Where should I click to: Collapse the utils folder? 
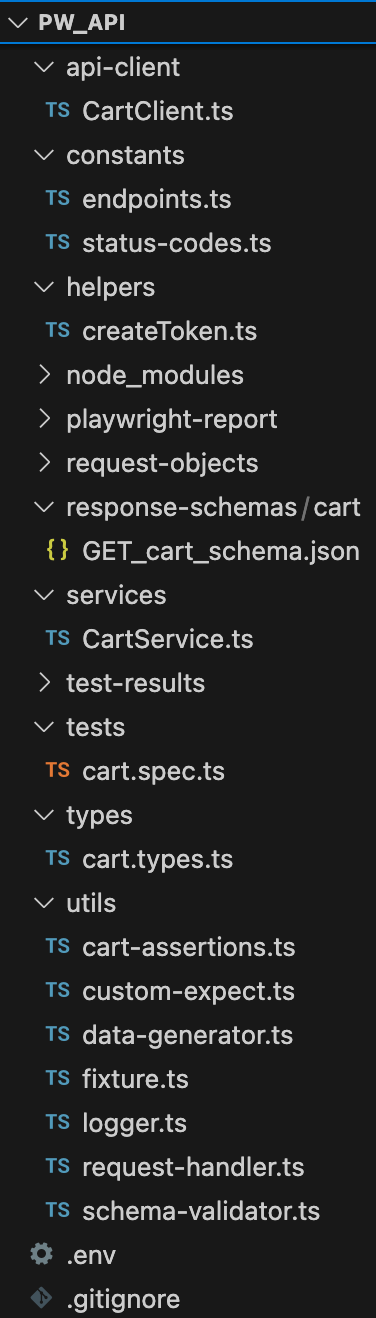(43, 904)
